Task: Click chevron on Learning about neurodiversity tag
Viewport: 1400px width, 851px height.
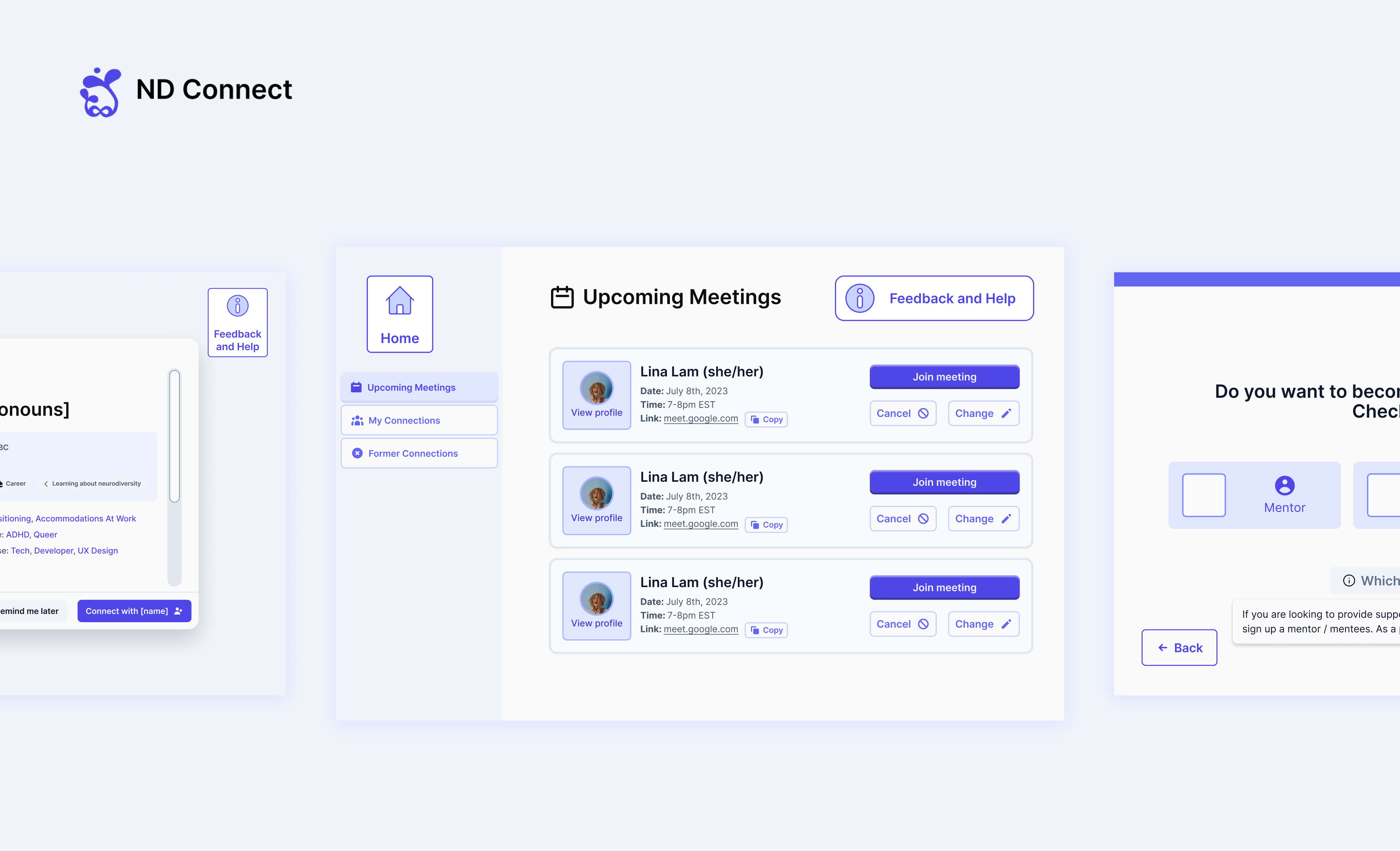Action: click(x=46, y=484)
